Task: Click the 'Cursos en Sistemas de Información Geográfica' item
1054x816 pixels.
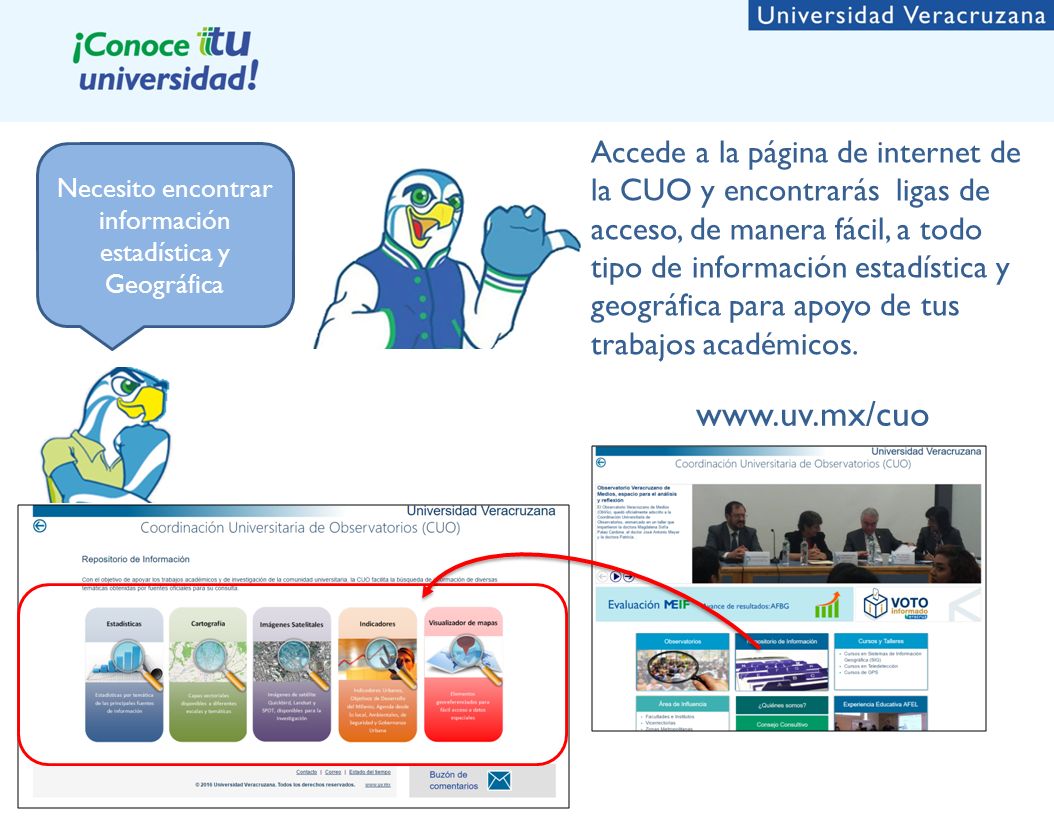Action: pyautogui.click(x=883, y=657)
